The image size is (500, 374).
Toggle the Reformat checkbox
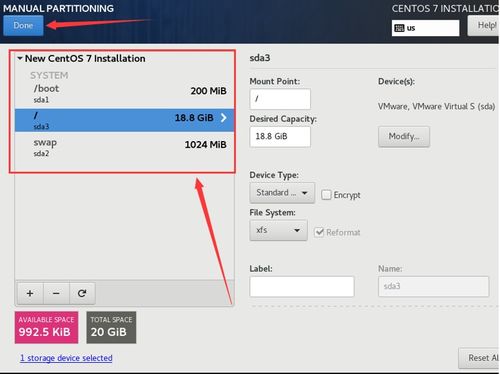tap(319, 232)
